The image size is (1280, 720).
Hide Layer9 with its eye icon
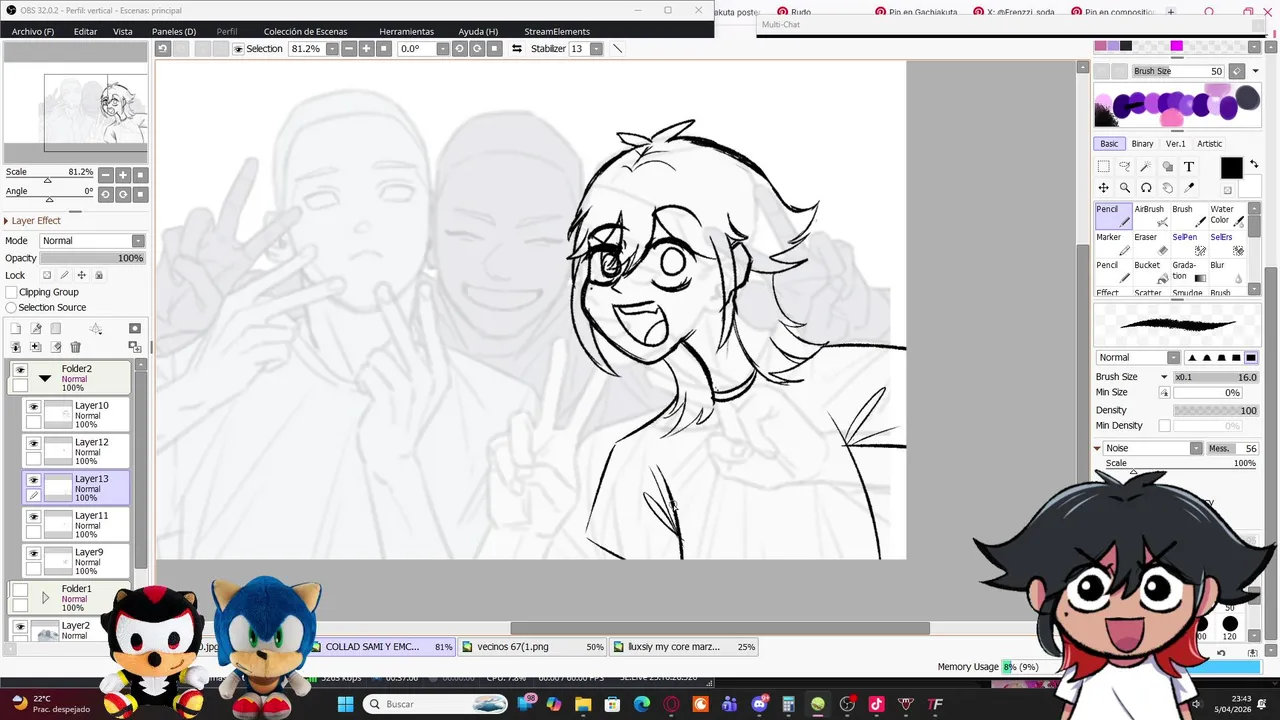34,553
